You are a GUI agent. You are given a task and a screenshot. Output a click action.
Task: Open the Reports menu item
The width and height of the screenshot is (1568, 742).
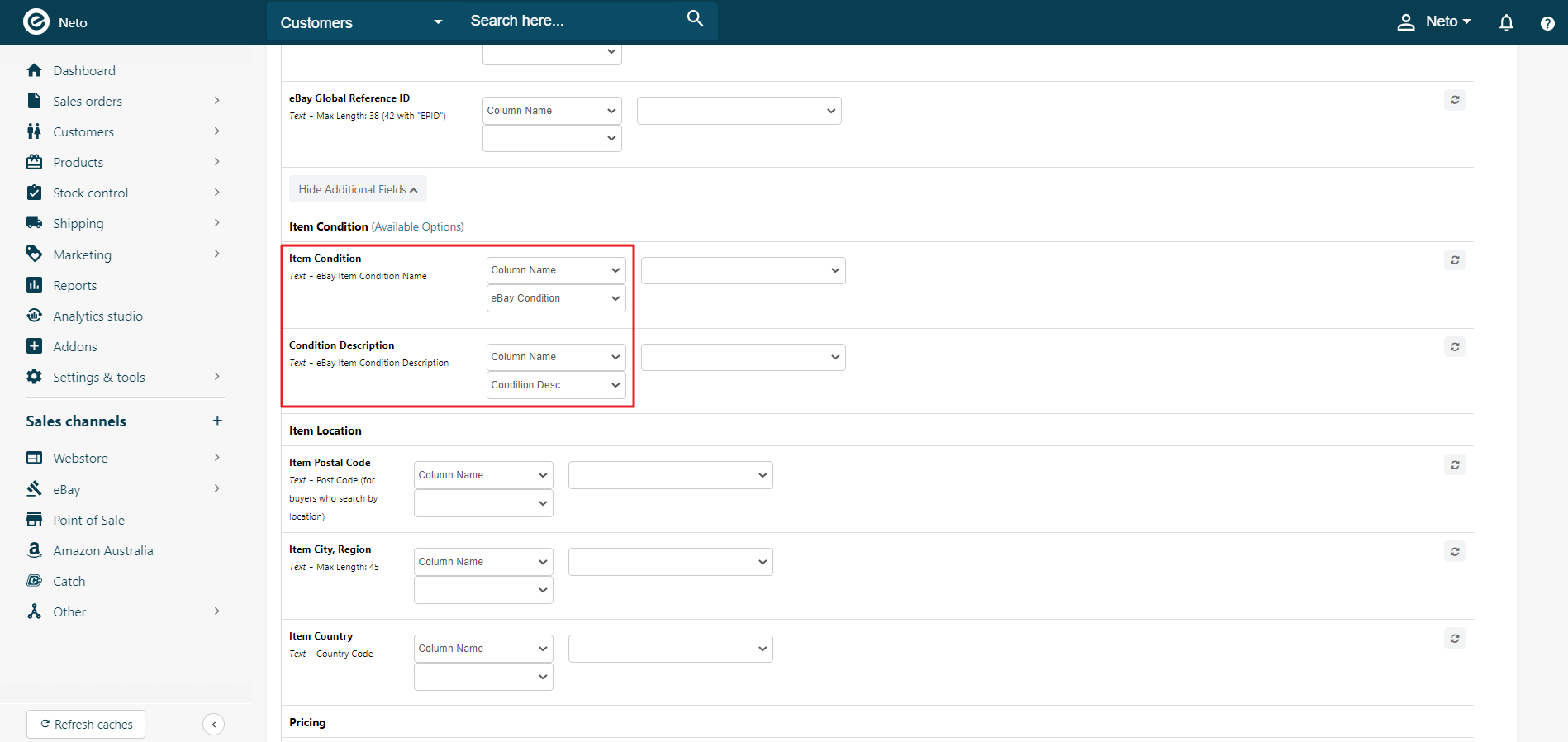tap(74, 285)
